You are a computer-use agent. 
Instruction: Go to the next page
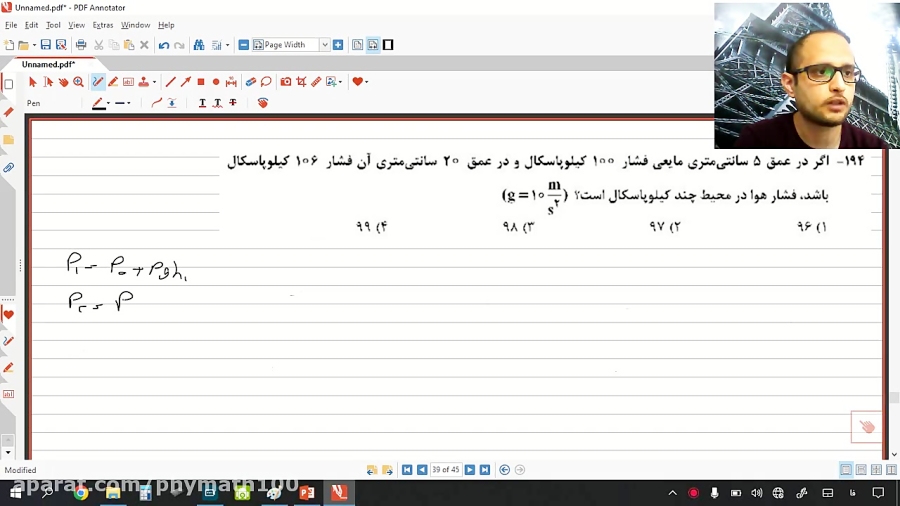point(470,470)
